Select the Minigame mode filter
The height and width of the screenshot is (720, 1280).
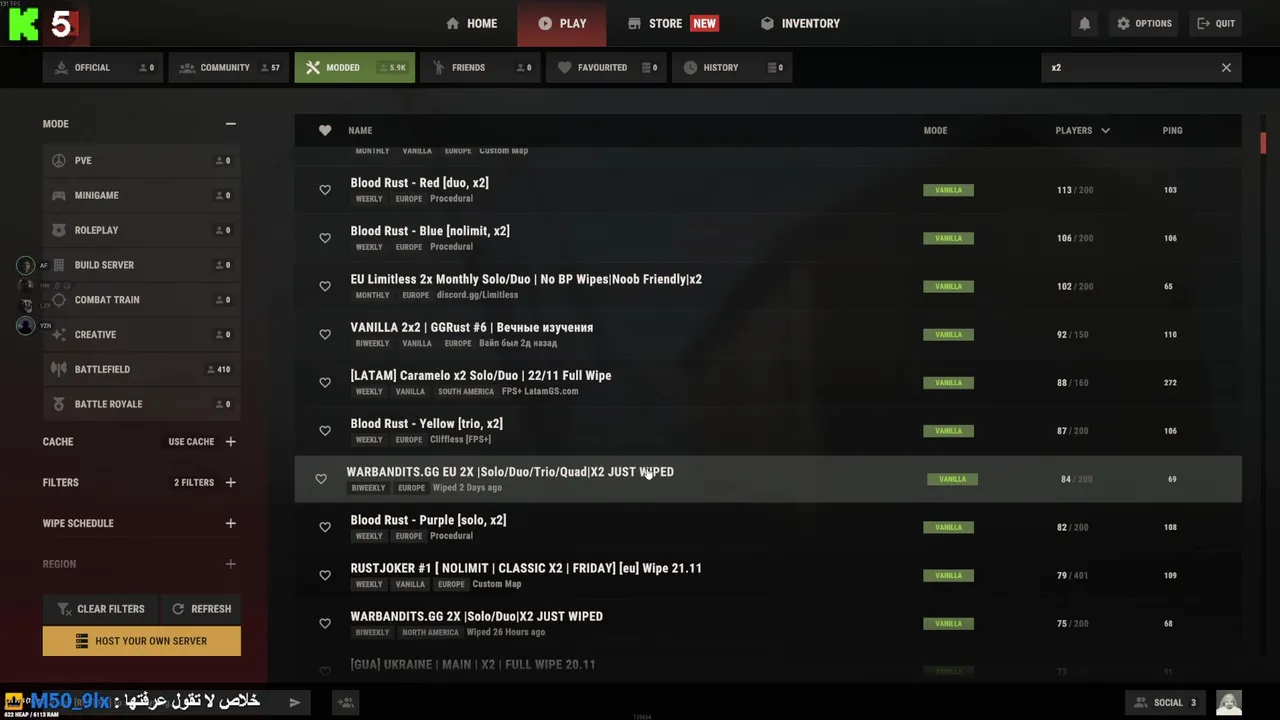click(x=141, y=195)
